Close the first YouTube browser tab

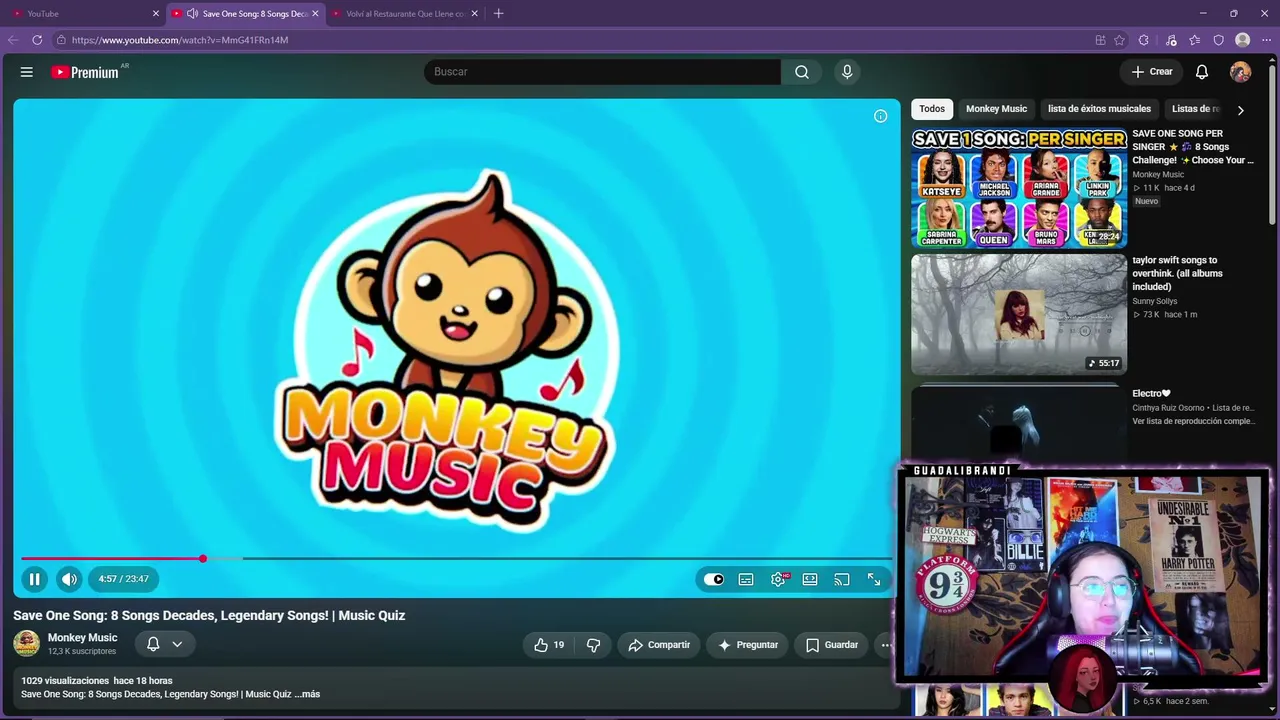pyautogui.click(x=156, y=14)
